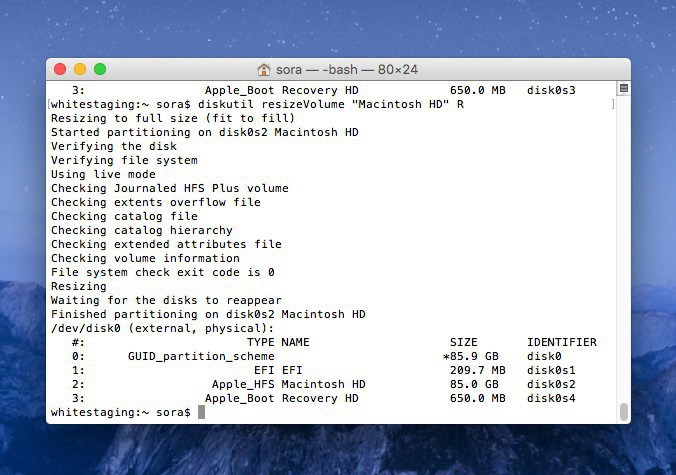Click 'Started partitioning on disk0s2 Macintosh HD' line
Viewport: 676px width, 475px height.
[205, 132]
